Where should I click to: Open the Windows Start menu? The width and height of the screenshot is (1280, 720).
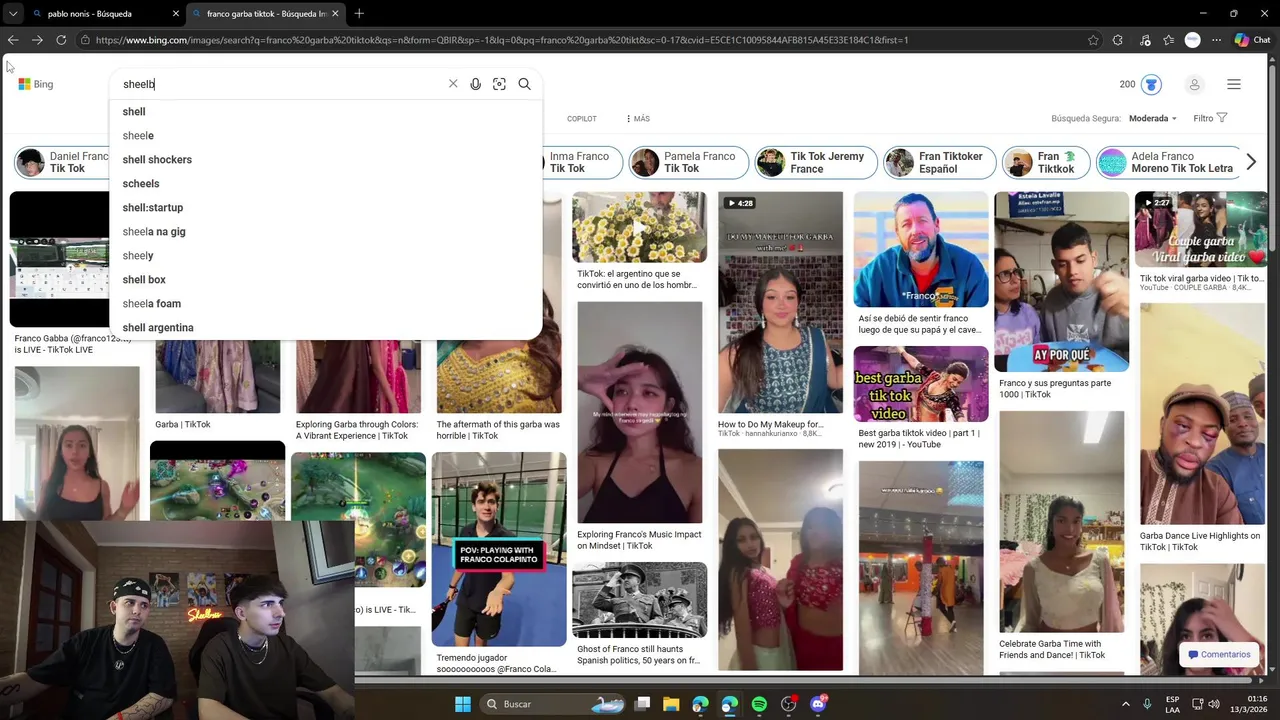point(463,704)
